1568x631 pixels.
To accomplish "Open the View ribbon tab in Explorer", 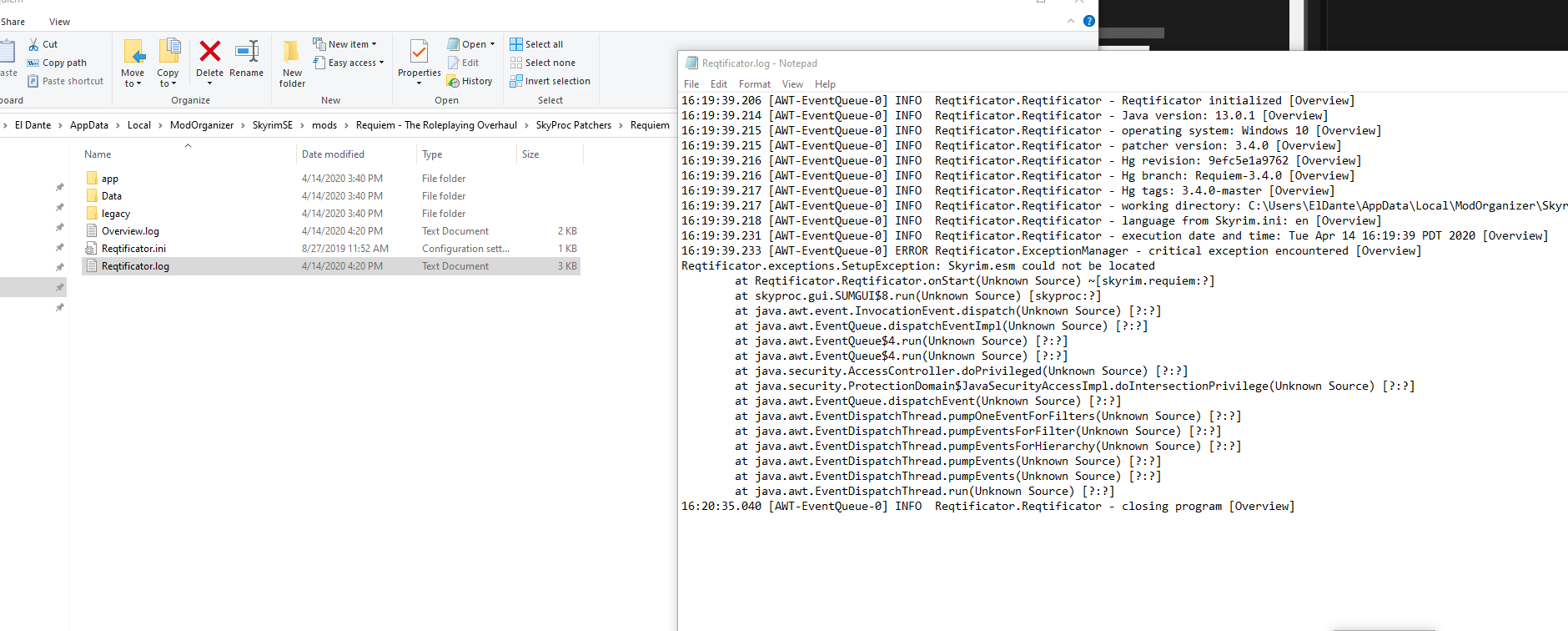I will click(59, 22).
